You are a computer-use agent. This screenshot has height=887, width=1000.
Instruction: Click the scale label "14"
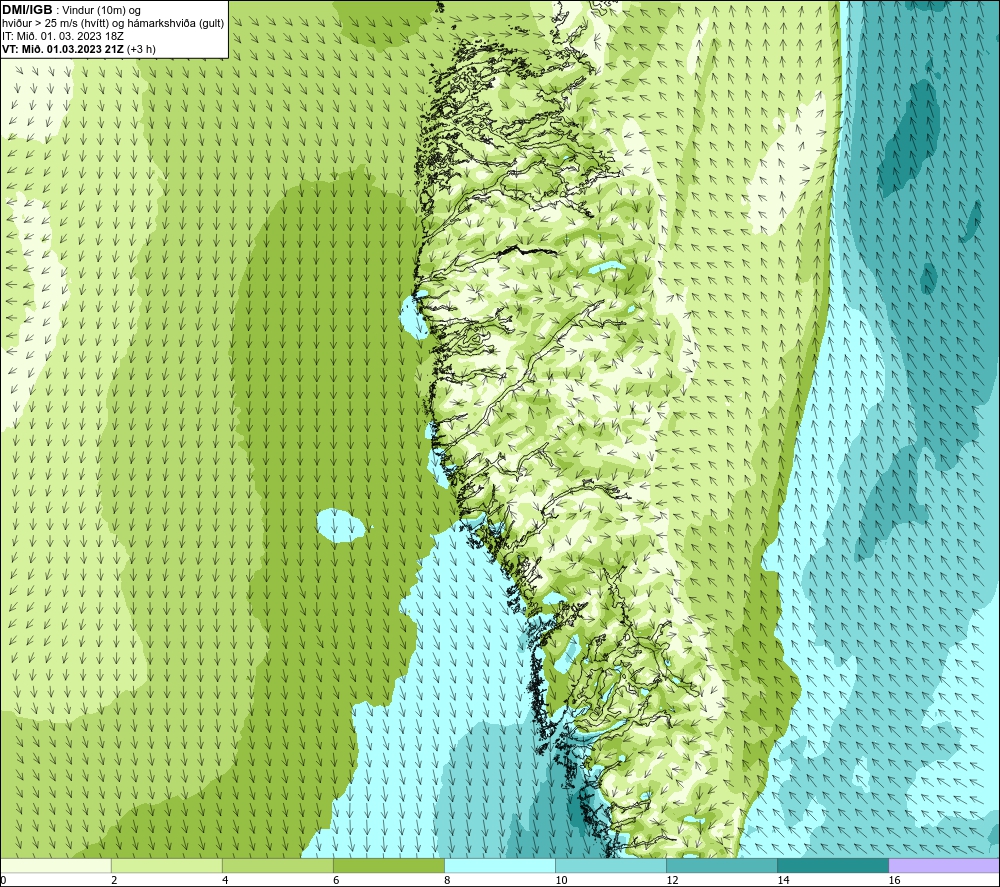783,880
